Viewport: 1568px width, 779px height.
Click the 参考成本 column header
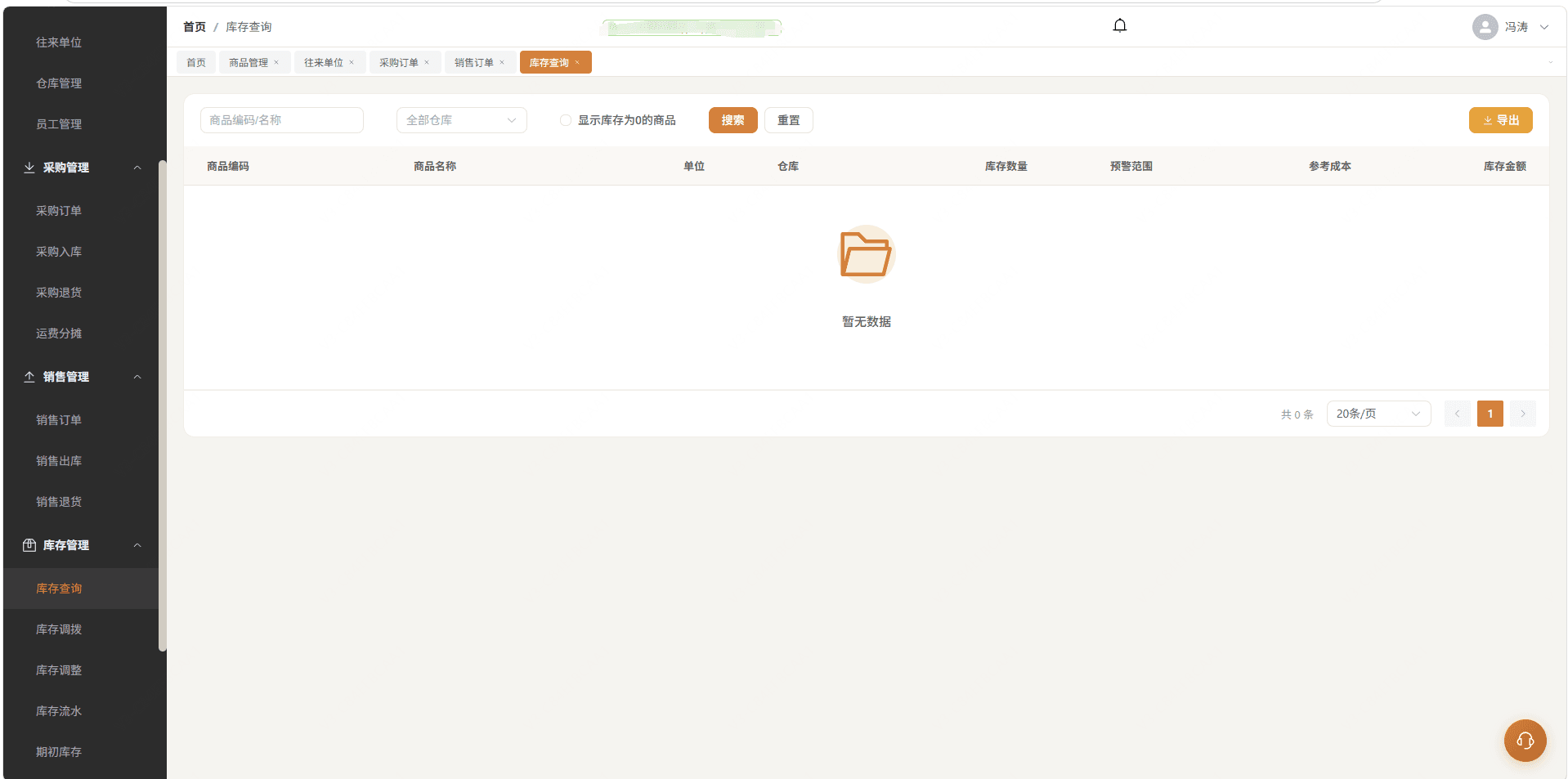pos(1330,166)
